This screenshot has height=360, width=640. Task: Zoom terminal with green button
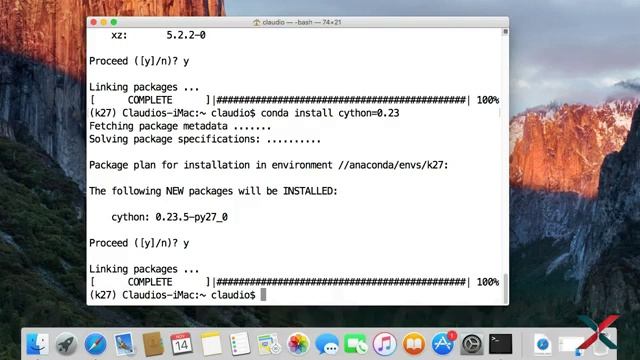point(114,22)
